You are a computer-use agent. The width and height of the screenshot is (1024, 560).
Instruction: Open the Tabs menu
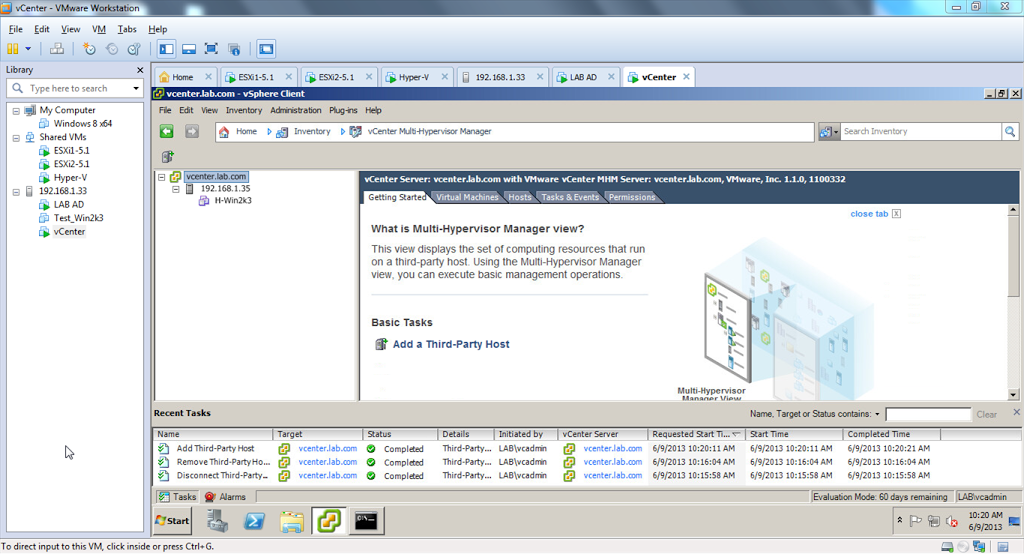[x=127, y=29]
